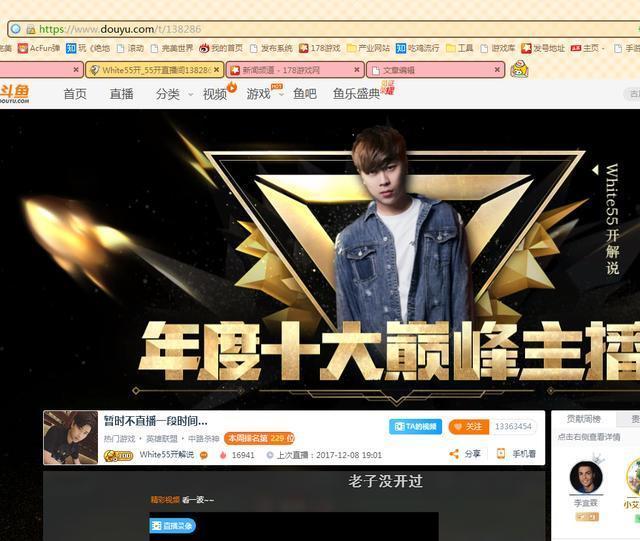
Task: Close the 新闻频道 - 178游戏网 tab
Action: click(x=357, y=70)
